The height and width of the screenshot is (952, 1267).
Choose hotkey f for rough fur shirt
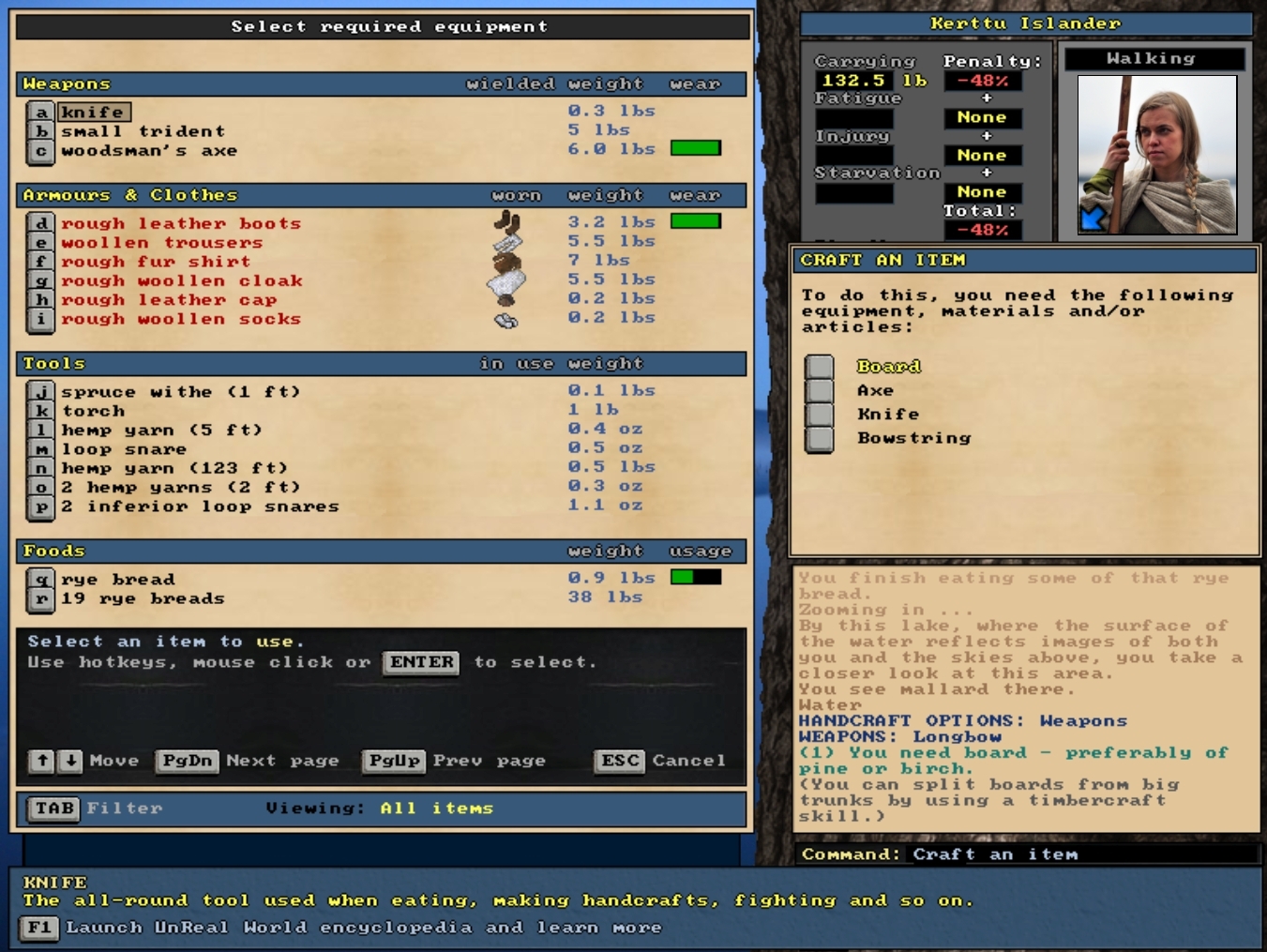pos(40,262)
